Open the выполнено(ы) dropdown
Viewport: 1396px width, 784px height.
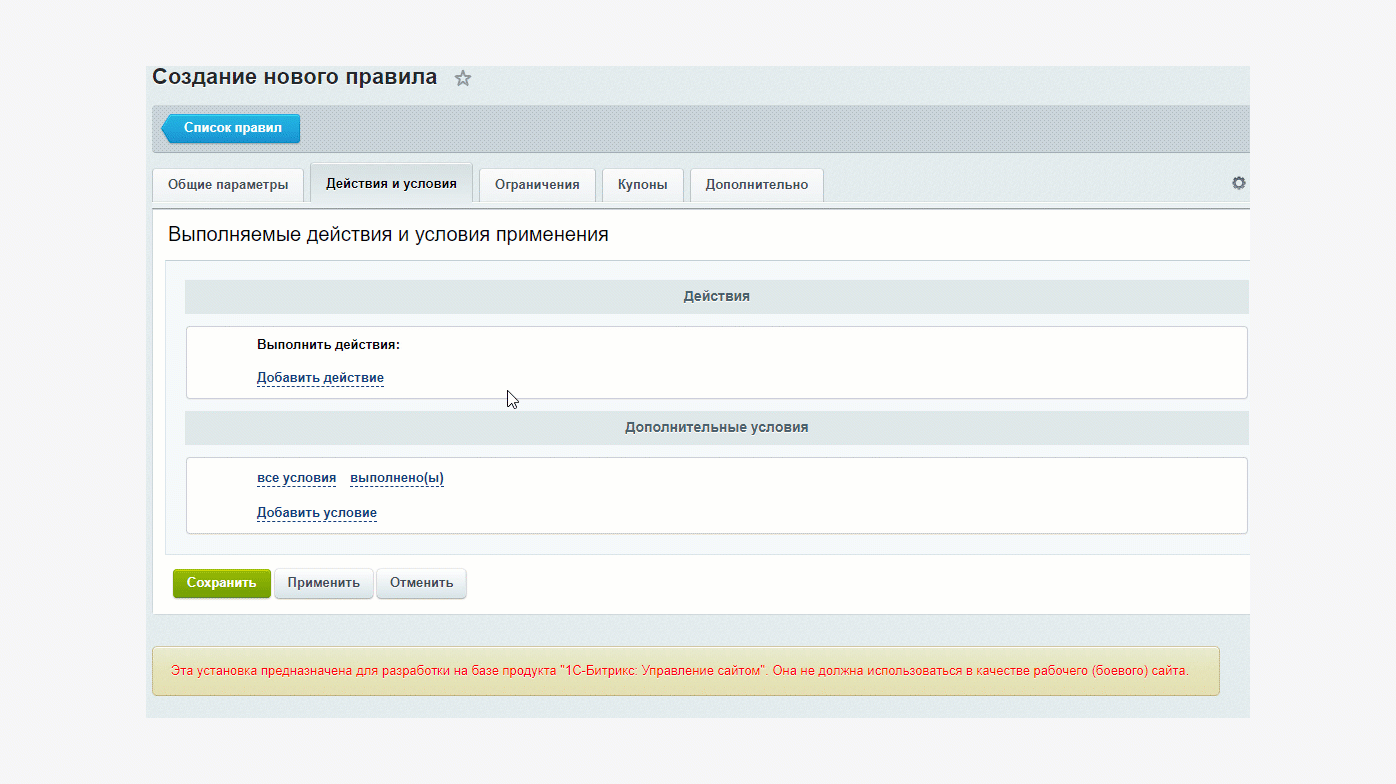coord(397,478)
